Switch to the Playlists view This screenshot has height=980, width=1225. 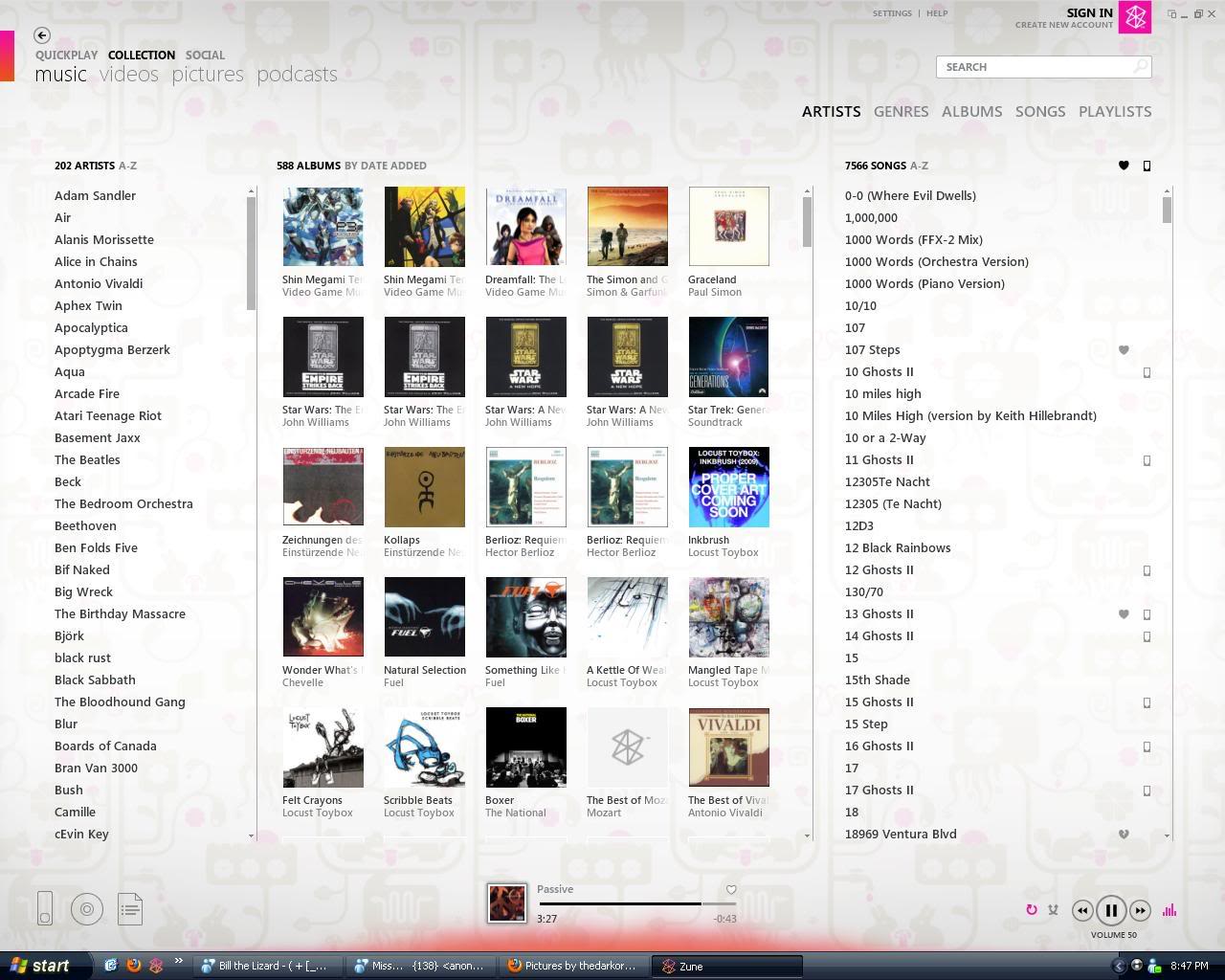point(1115,111)
